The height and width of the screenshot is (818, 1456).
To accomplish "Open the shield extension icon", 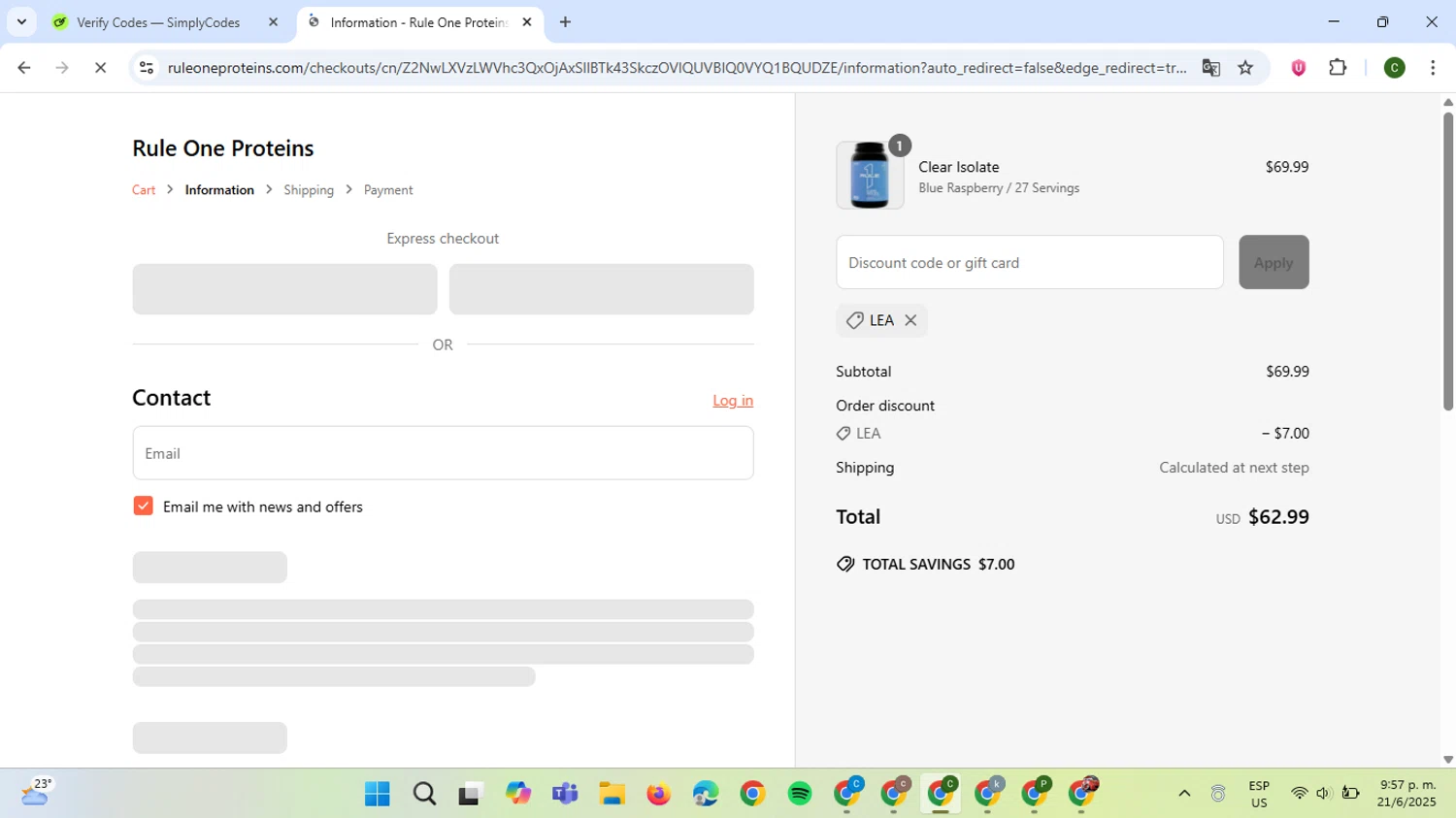I will click(x=1298, y=68).
